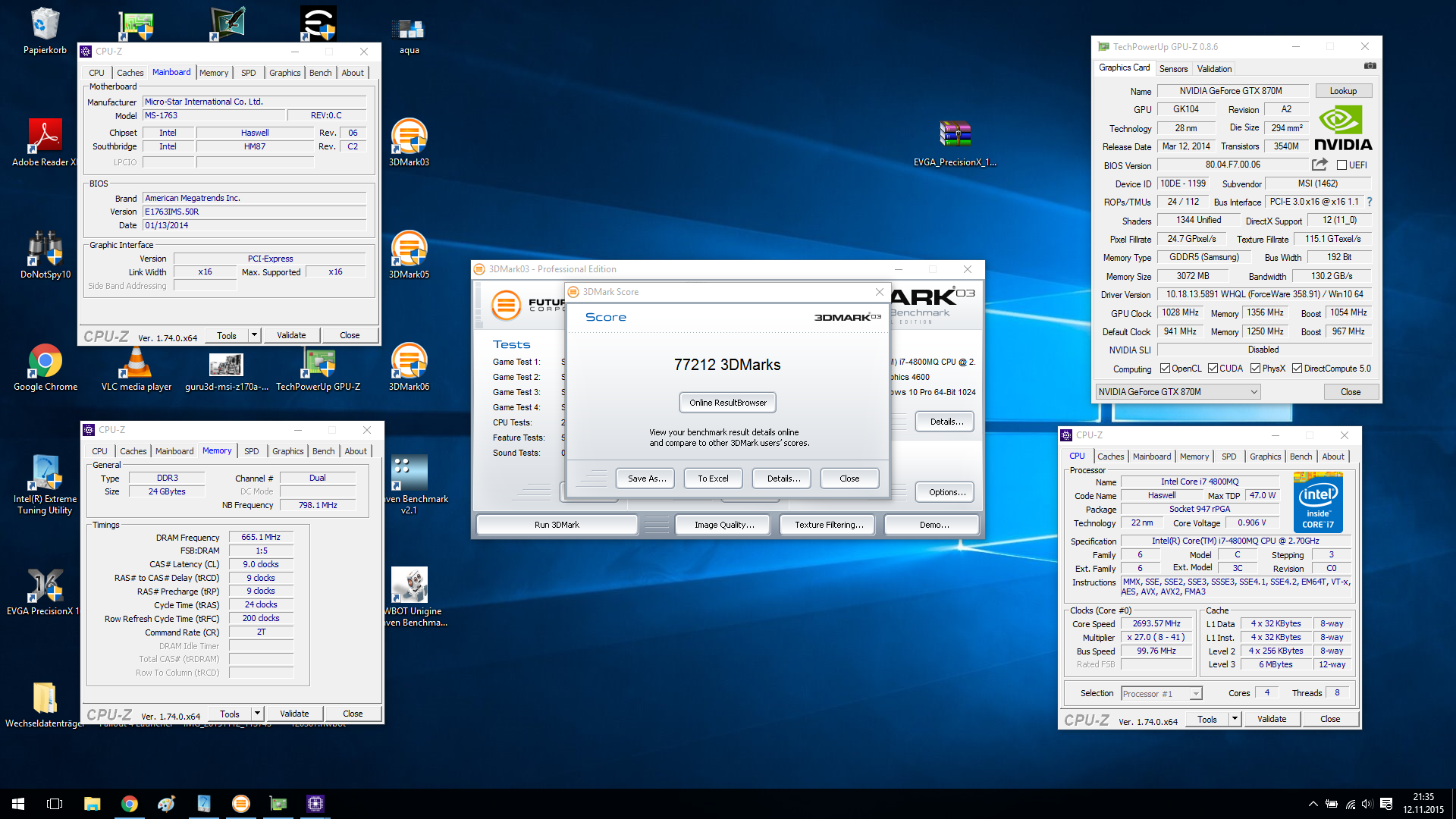Open Tools dropdown arrow in Mainboard CPU-Z window
The image size is (1456, 819).
[254, 335]
